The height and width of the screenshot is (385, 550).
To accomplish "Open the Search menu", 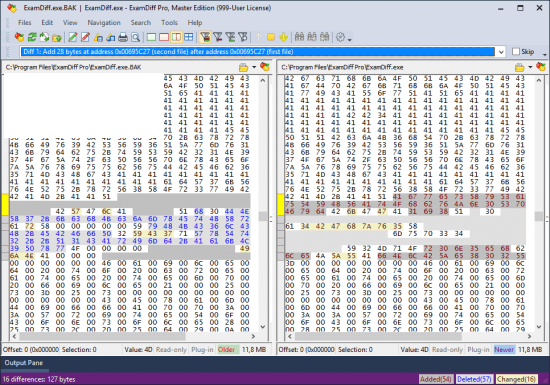I will [141, 22].
